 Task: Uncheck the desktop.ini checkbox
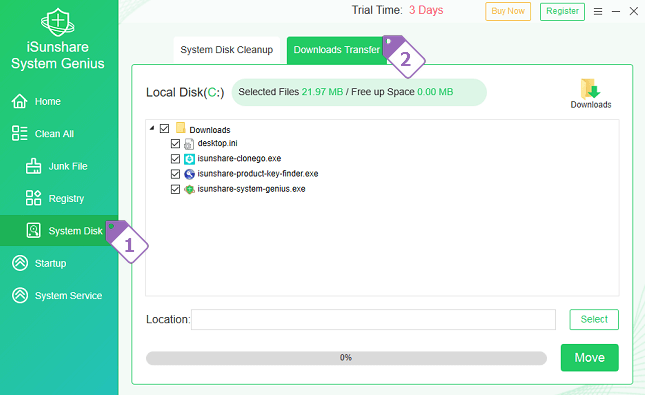pos(175,144)
